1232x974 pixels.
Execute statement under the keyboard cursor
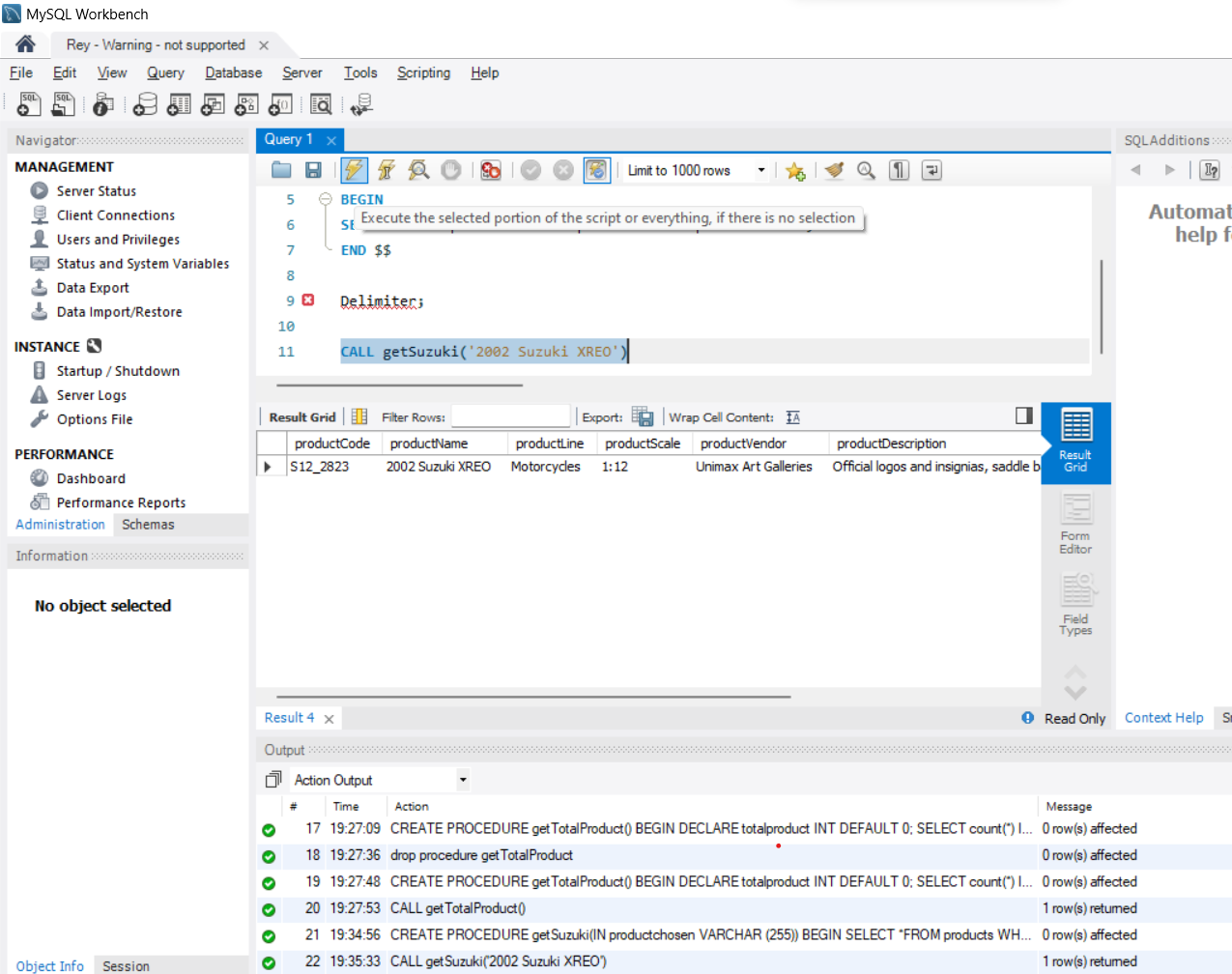(x=386, y=170)
